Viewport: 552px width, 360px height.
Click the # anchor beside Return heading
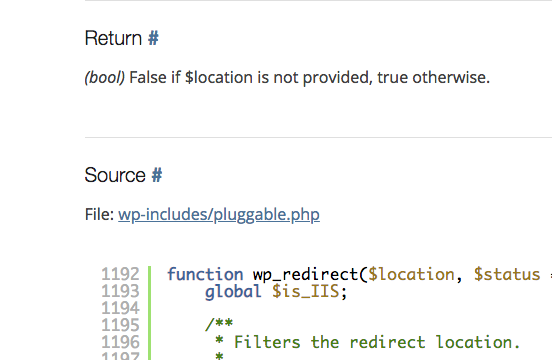(x=153, y=38)
